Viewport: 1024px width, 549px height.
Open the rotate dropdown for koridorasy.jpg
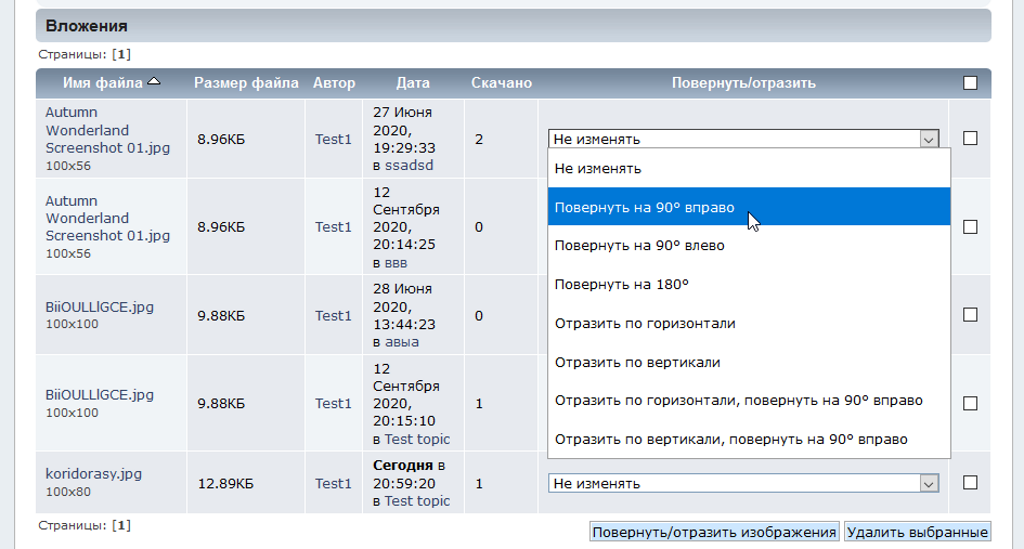[744, 483]
